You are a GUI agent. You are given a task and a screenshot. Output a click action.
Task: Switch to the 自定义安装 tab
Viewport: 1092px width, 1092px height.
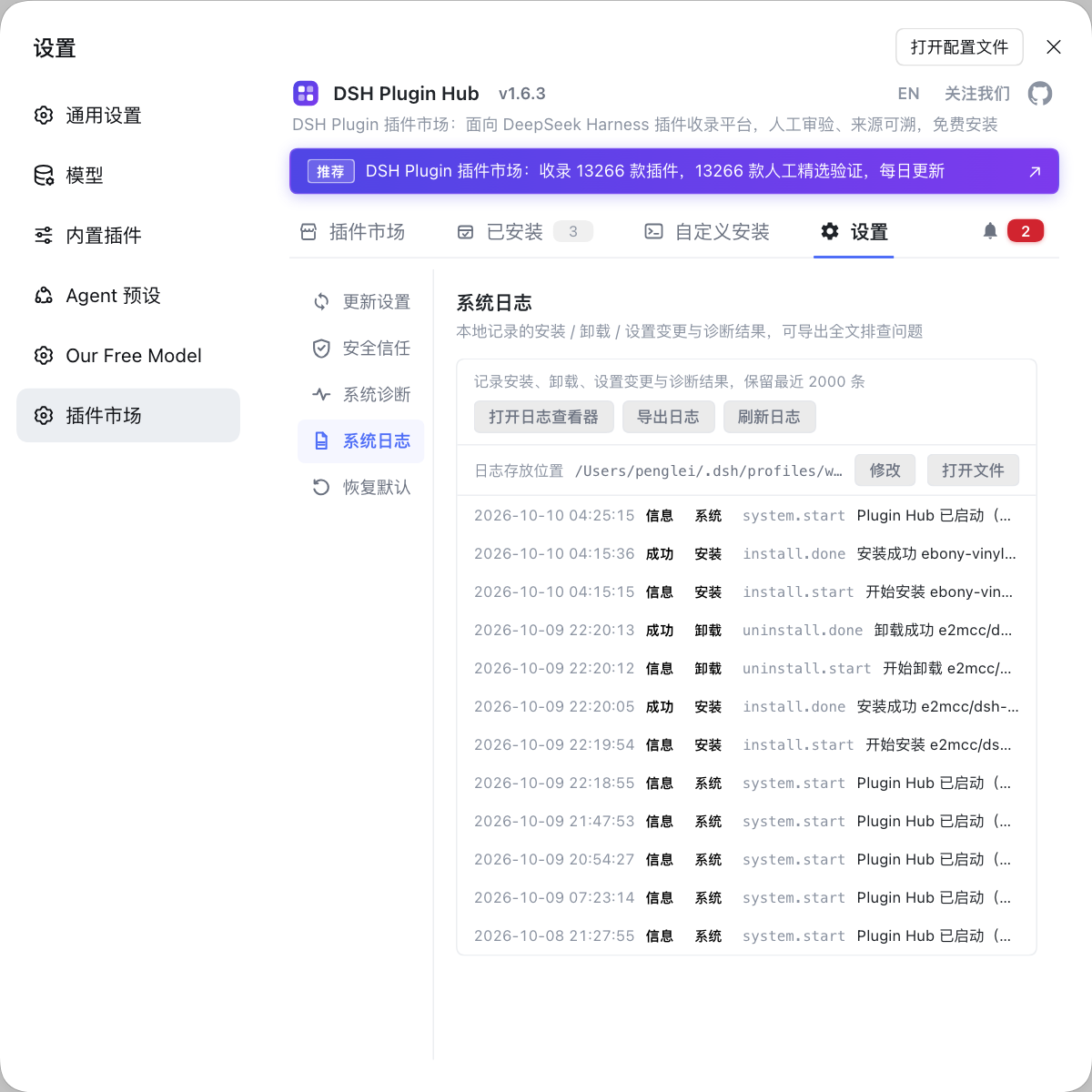(707, 232)
